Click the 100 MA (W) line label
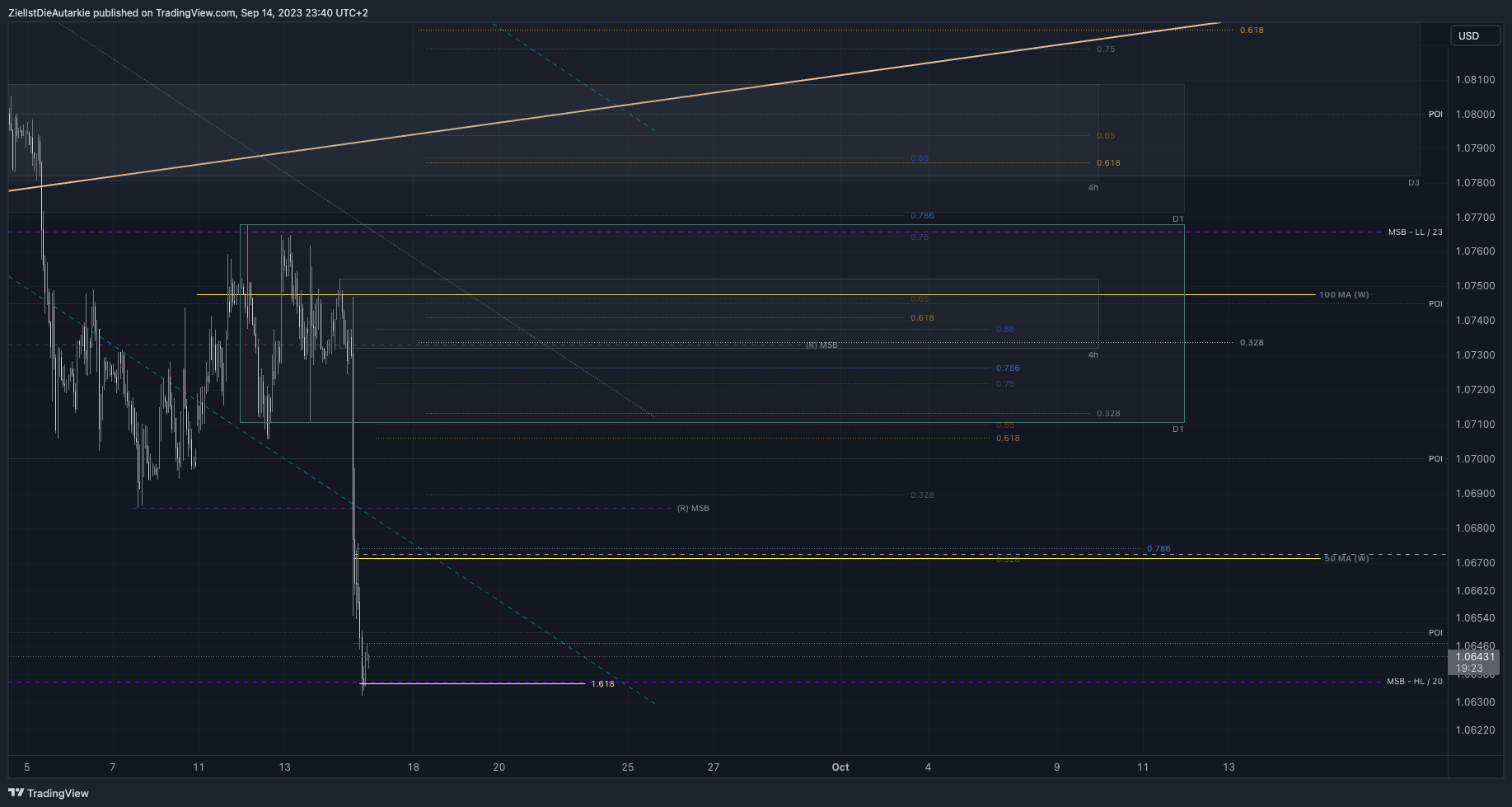 coord(1344,295)
